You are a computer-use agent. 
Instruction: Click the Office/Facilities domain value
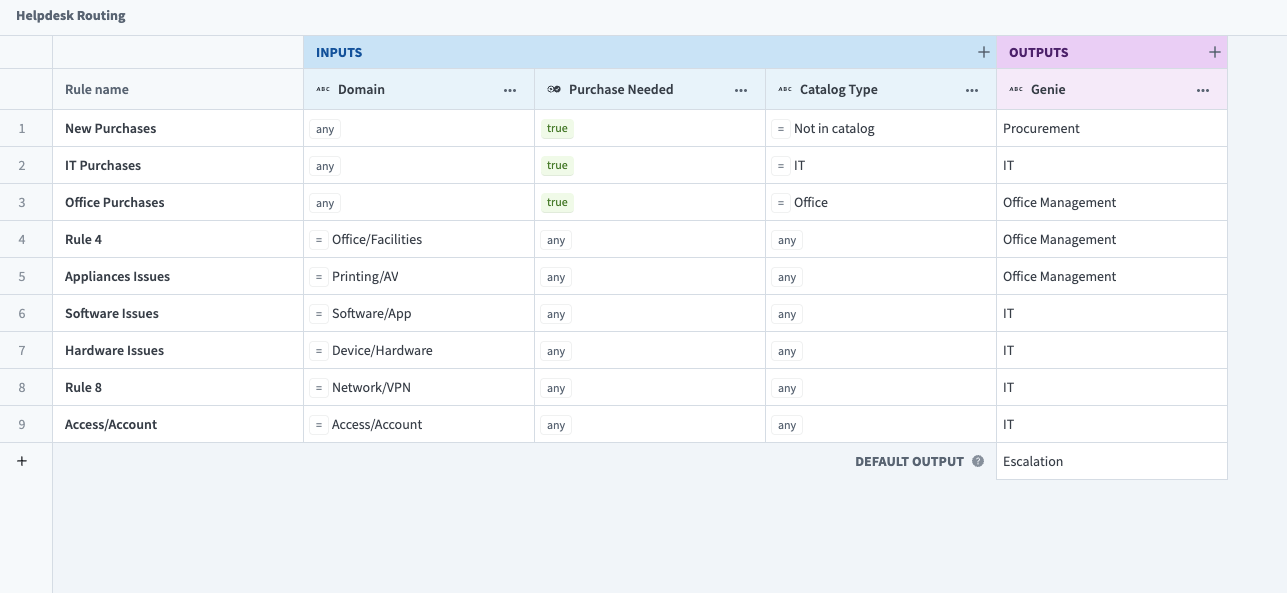click(377, 240)
